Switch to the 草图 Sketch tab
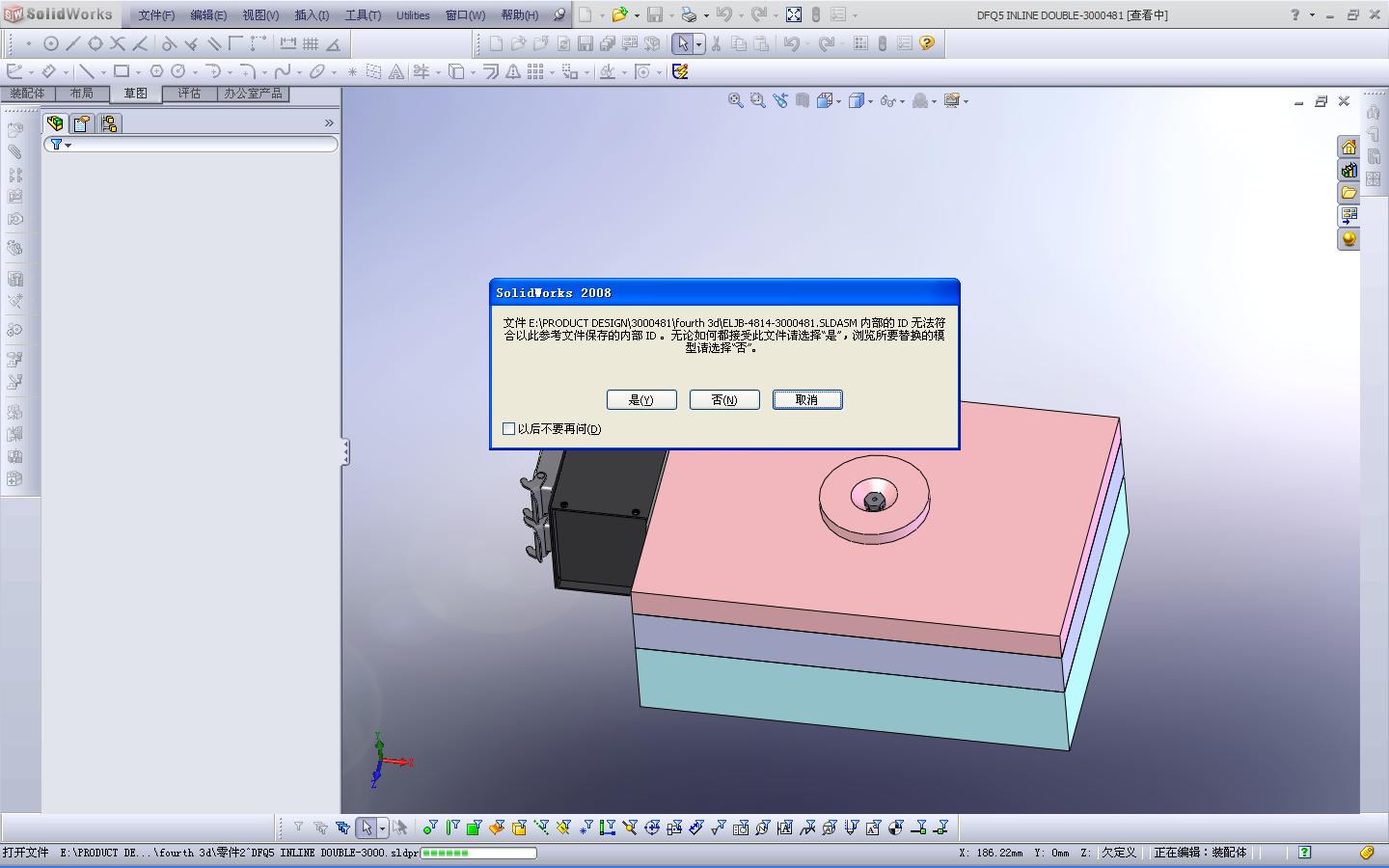This screenshot has height=868, width=1389. pyautogui.click(x=136, y=94)
